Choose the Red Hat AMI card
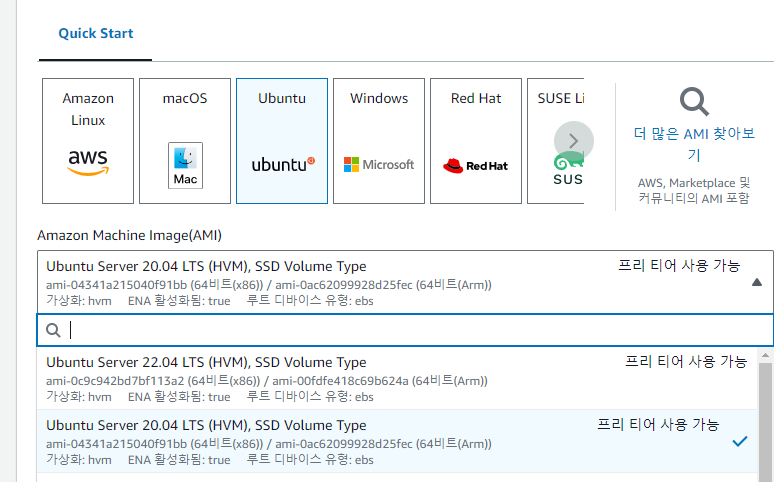Viewport: 774px width, 482px height. 476,141
